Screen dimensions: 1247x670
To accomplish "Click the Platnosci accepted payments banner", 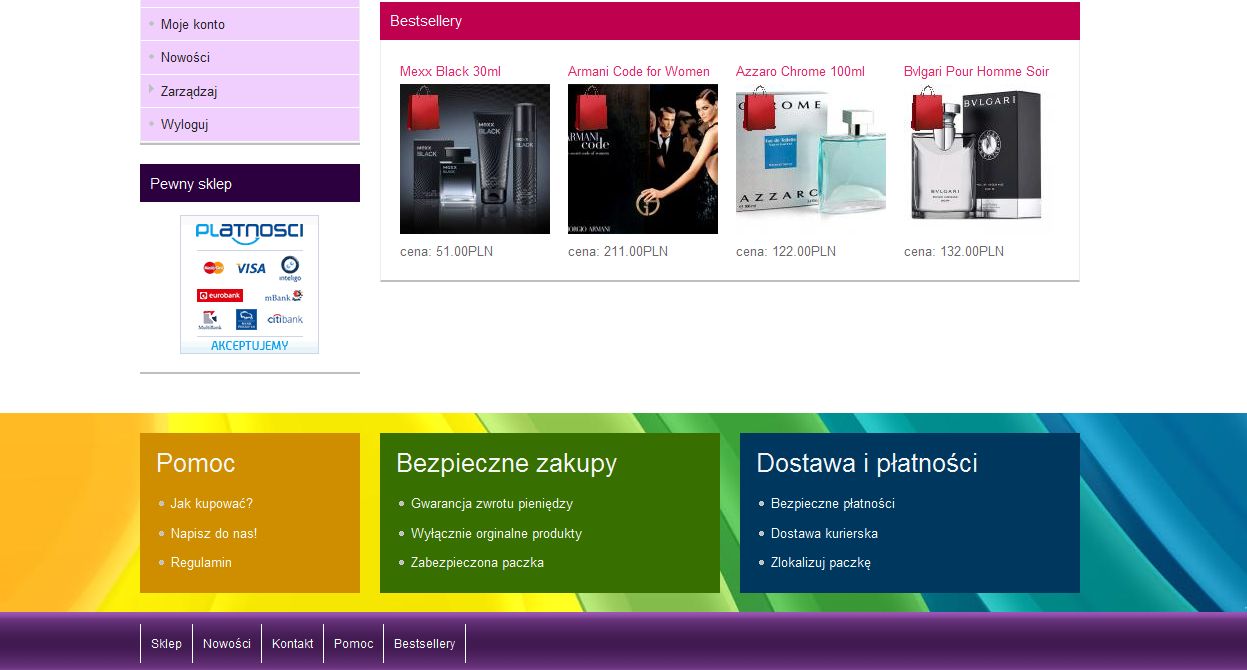I will pyautogui.click(x=249, y=285).
